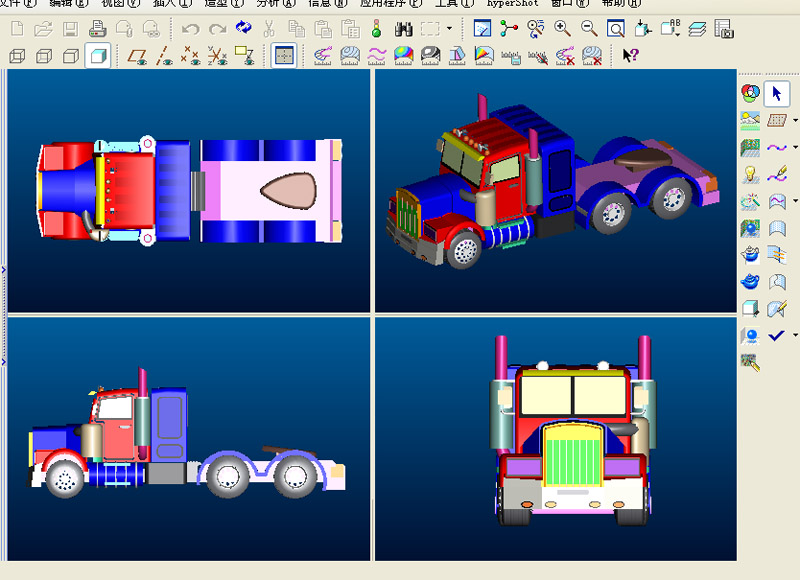Screen dimensions: 800x580
Task: Toggle datum axes visibility
Action: click(164, 55)
